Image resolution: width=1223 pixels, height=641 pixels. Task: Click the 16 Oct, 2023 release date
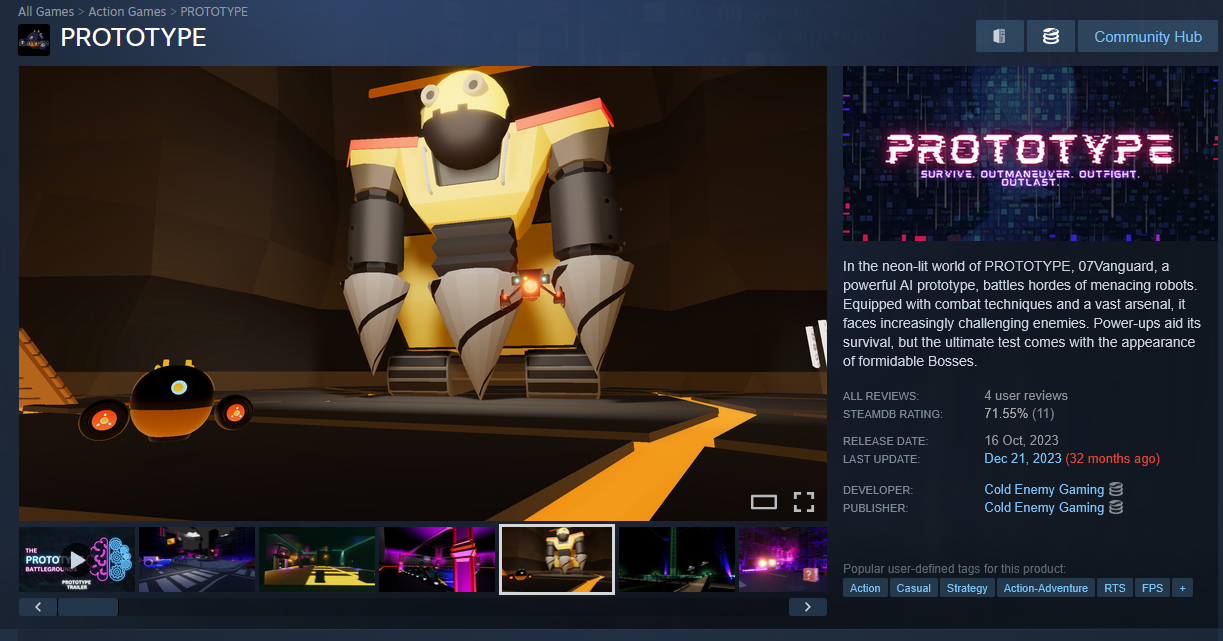1021,440
